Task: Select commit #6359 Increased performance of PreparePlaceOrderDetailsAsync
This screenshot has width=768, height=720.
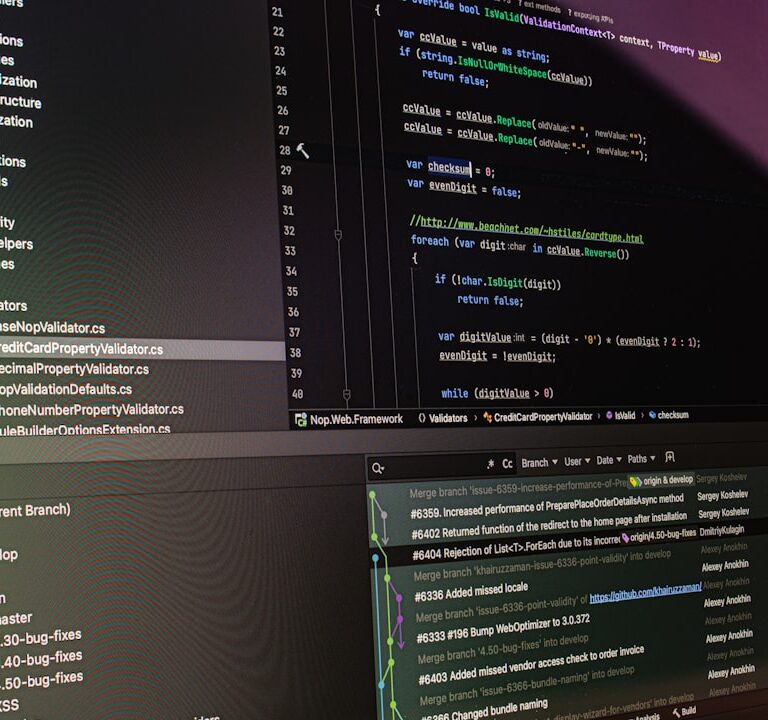Action: click(x=547, y=506)
